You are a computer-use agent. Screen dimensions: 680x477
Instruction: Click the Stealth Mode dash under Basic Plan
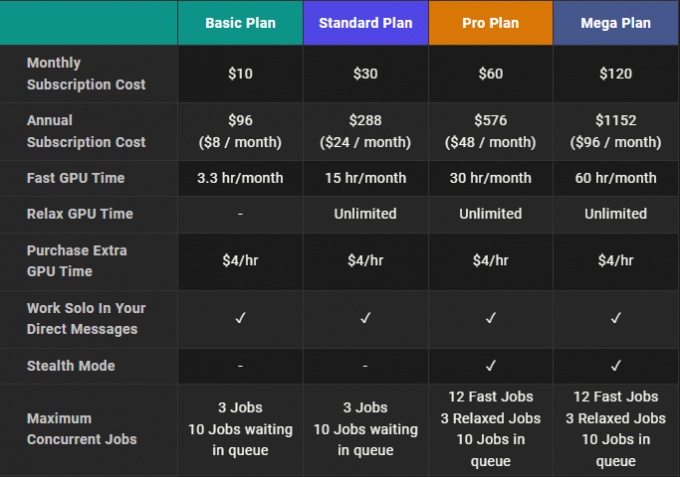coord(240,366)
